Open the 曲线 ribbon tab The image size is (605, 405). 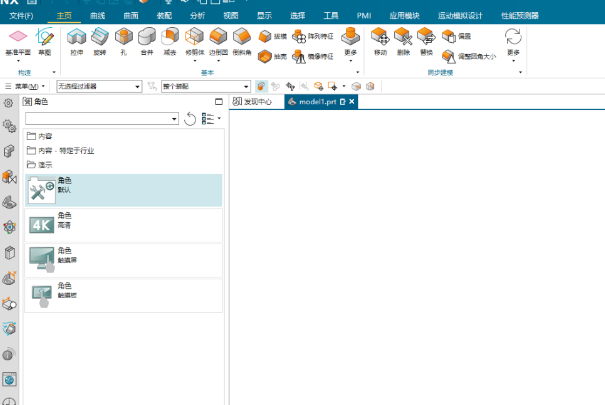[97, 16]
